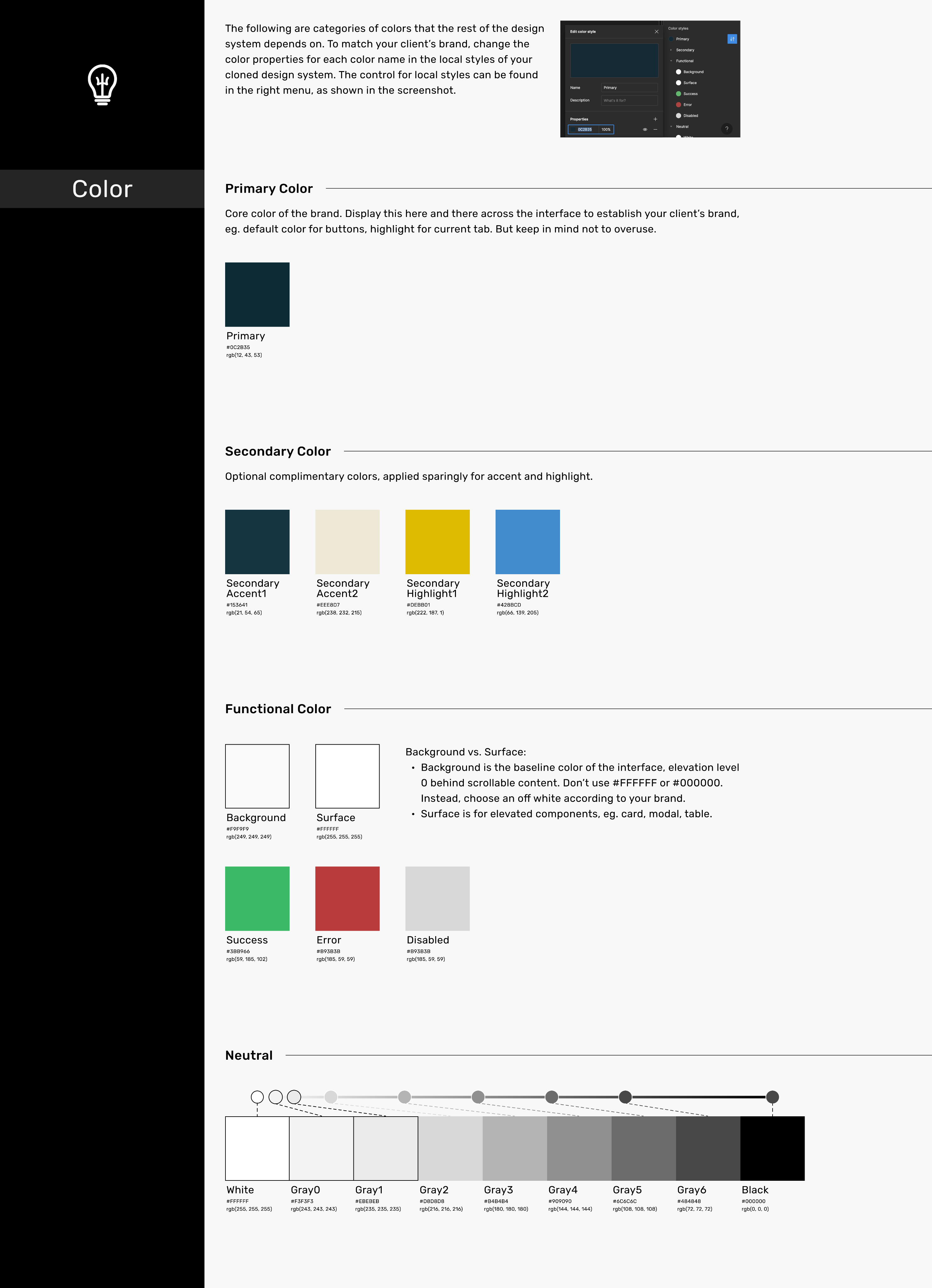Viewport: 932px width, 1288px height.
Task: Click the Name field containing Primary
Action: [x=629, y=87]
